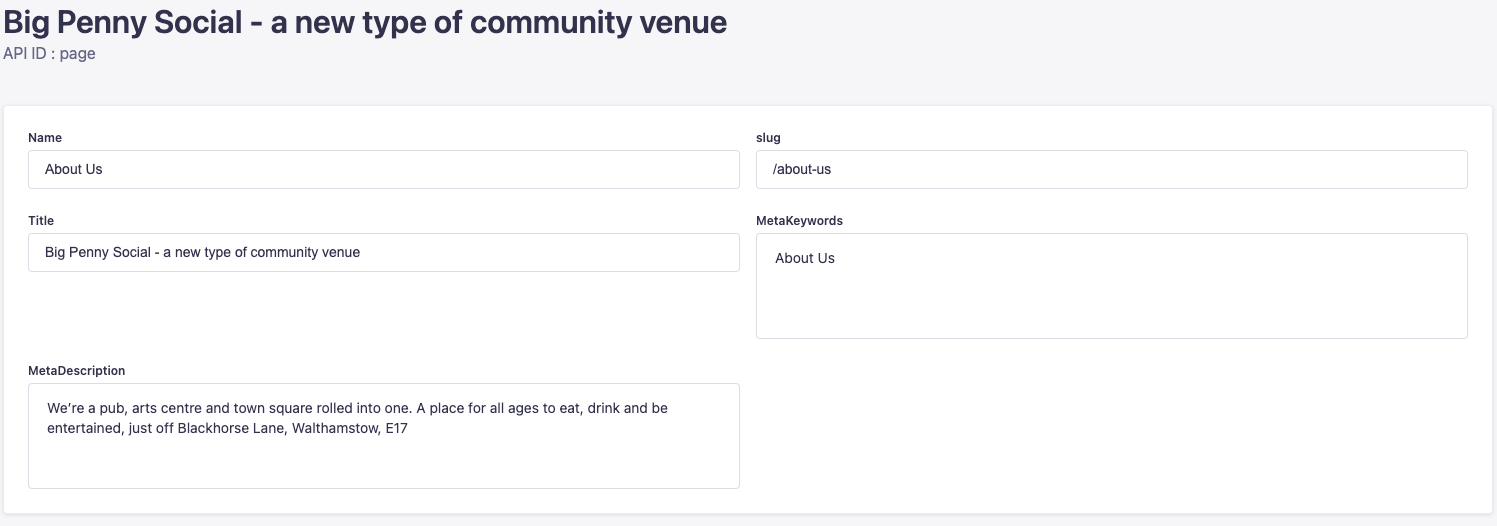
Task: Click the MetaKeywords label
Action: tap(799, 220)
